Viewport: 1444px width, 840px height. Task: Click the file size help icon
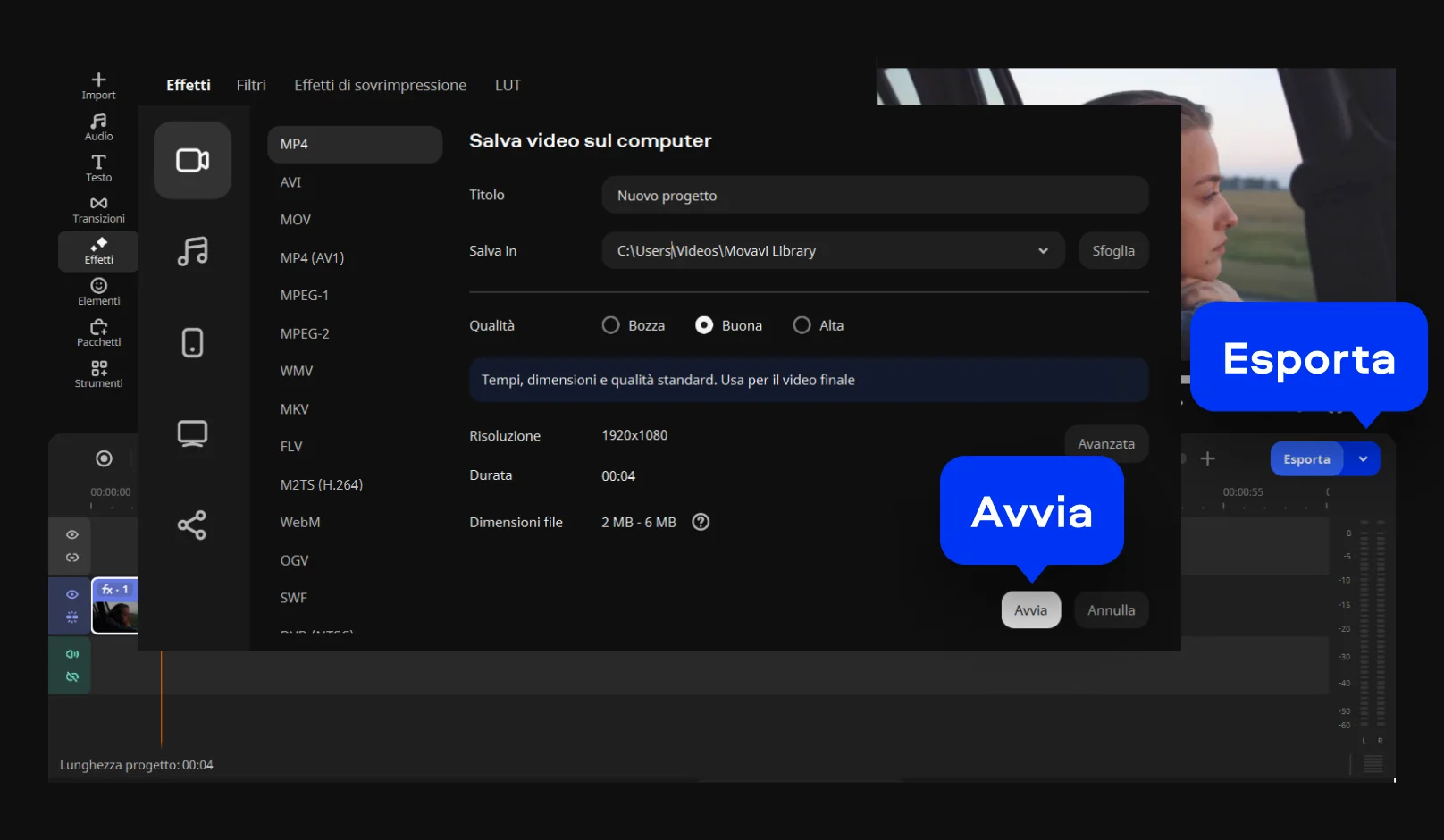(x=701, y=523)
